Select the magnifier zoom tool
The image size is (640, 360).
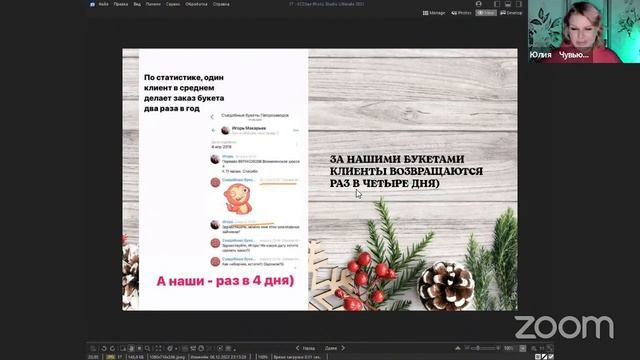tap(147, 348)
